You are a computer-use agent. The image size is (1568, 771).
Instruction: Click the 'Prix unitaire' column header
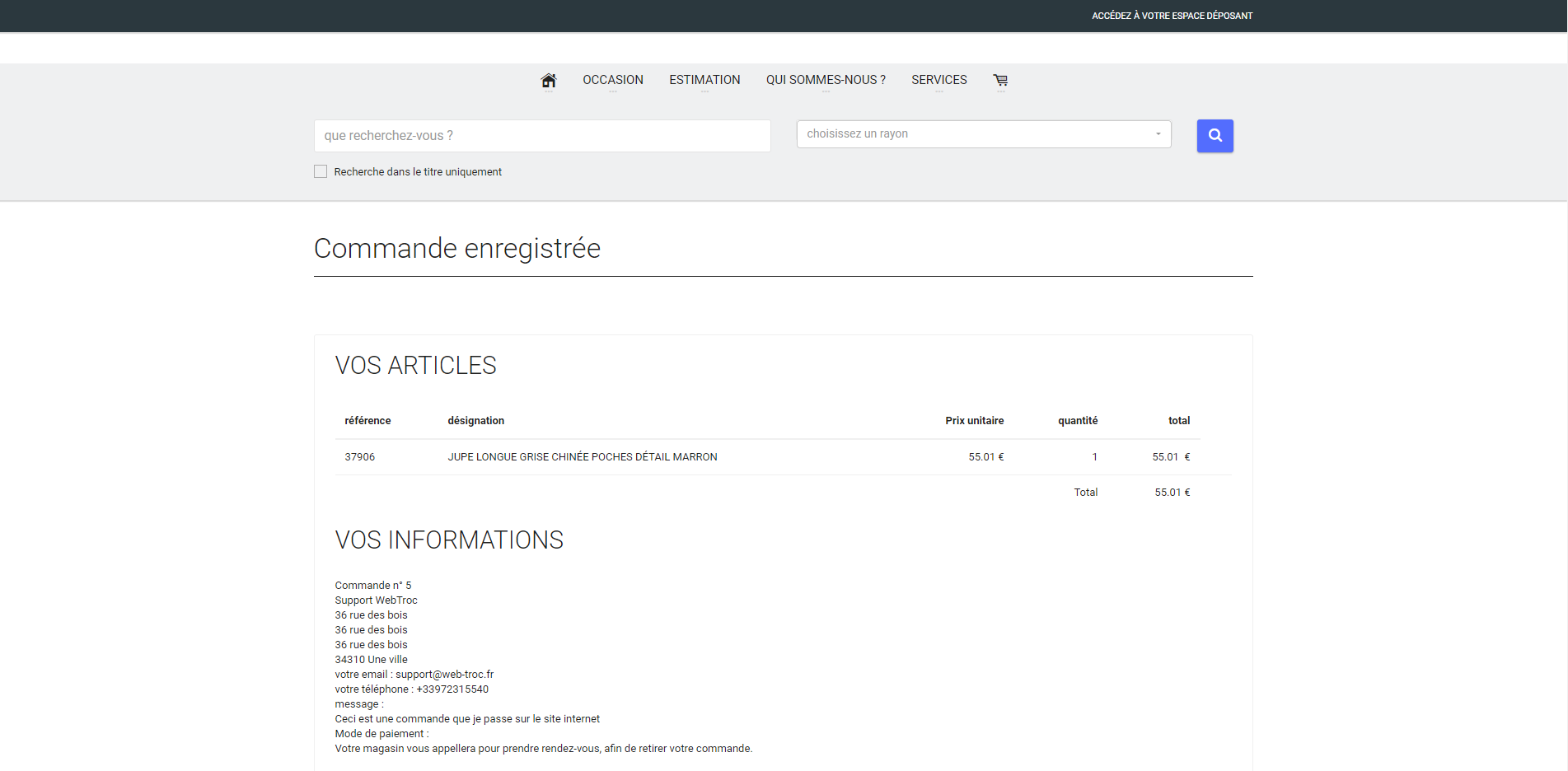click(x=974, y=421)
